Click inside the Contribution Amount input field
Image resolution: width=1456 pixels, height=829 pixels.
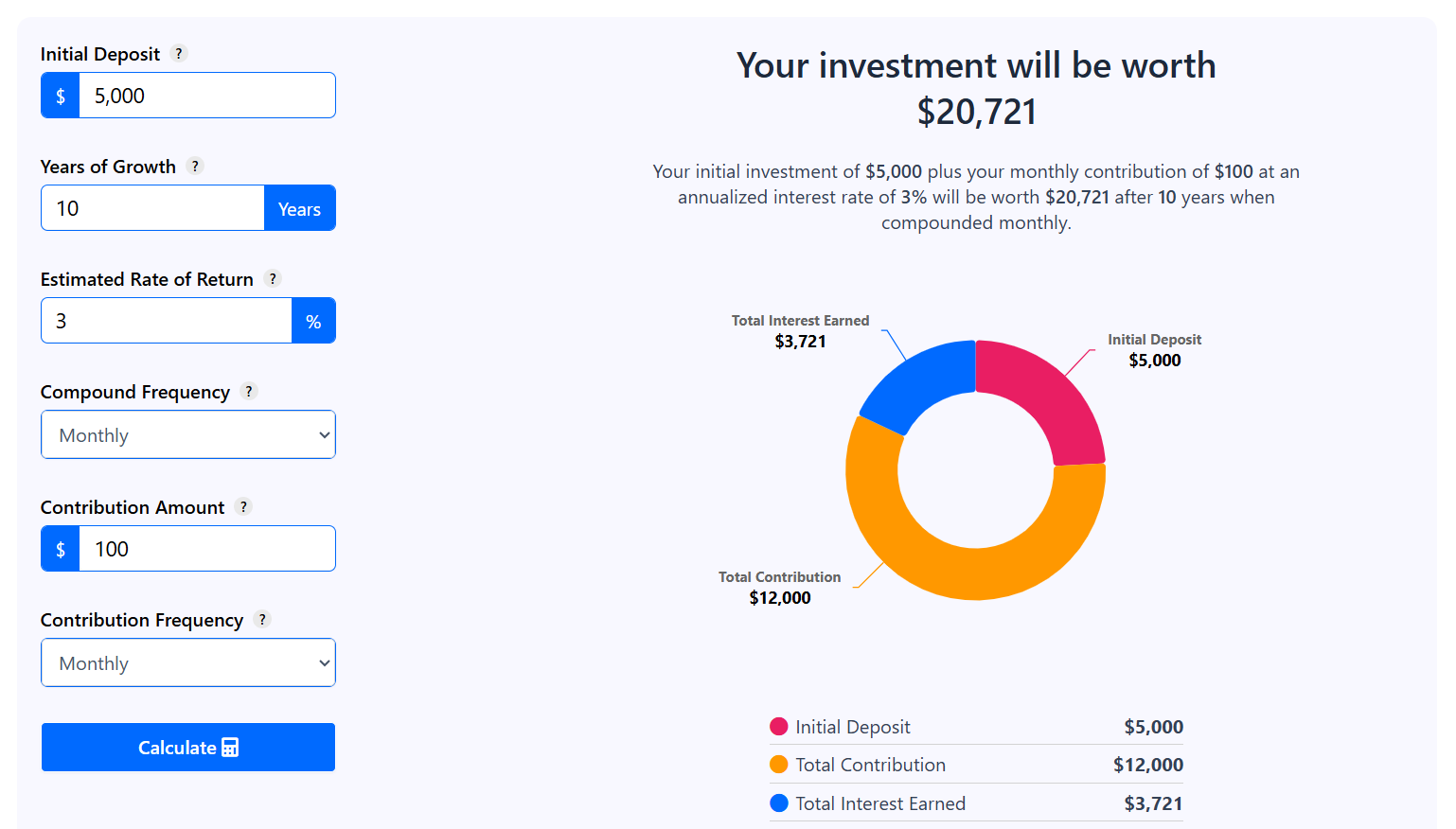[x=206, y=548]
